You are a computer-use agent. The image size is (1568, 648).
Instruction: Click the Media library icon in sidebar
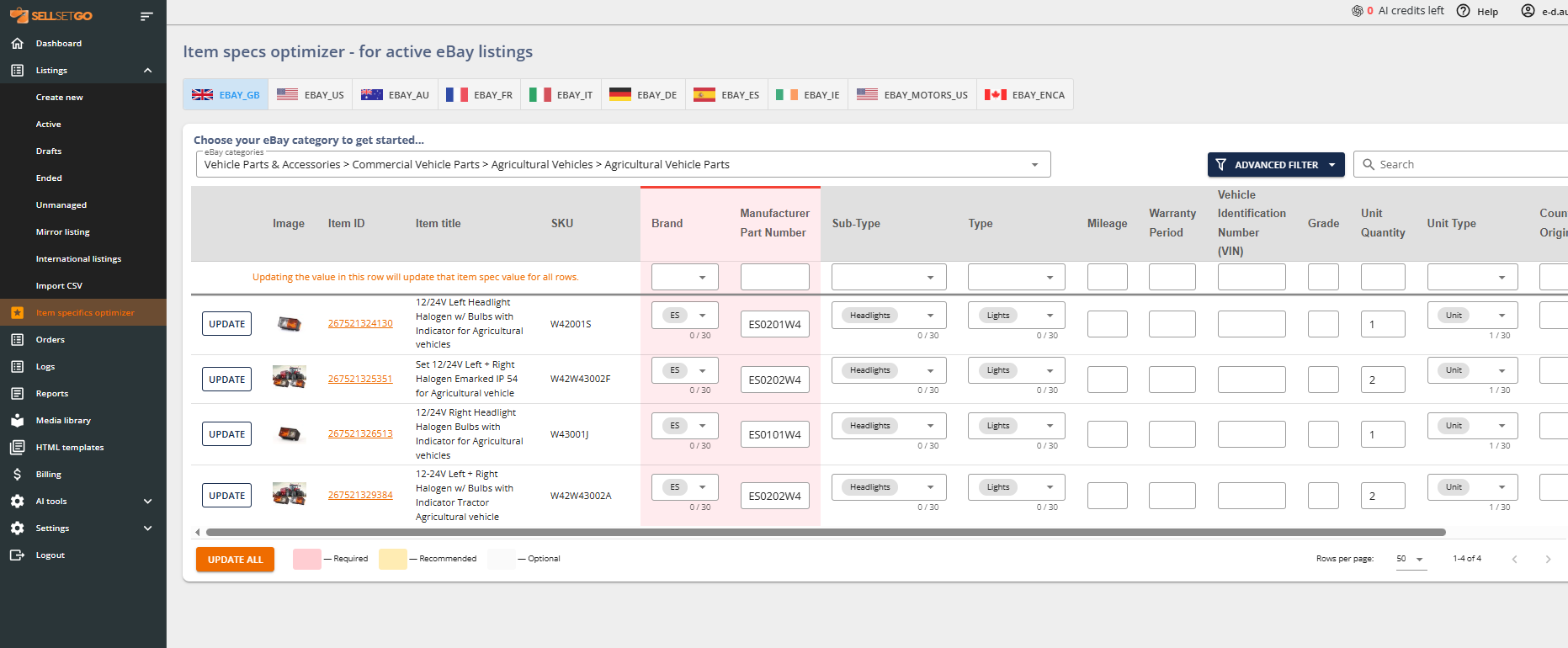17,420
